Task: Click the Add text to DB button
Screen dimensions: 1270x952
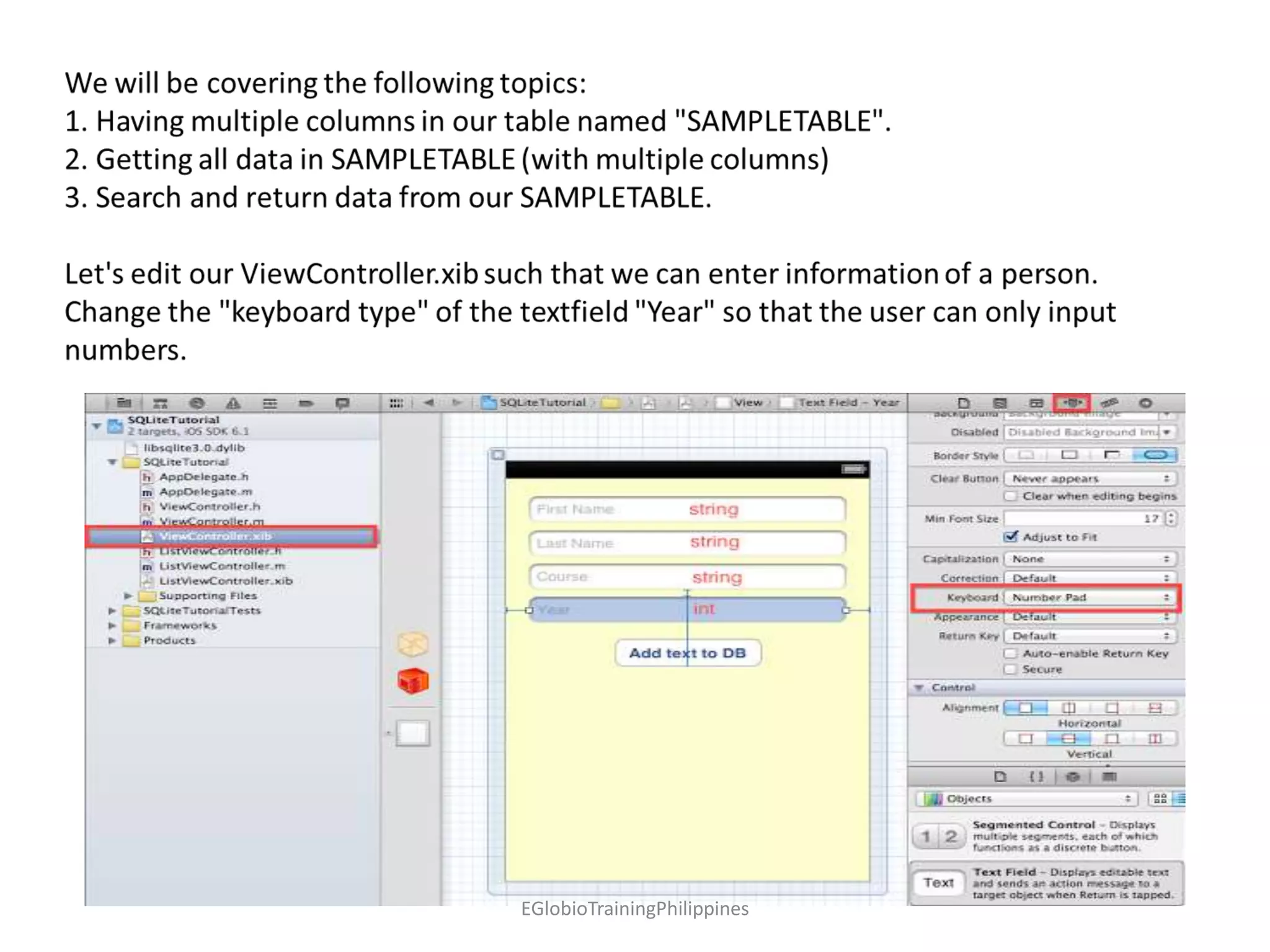Action: (x=687, y=653)
